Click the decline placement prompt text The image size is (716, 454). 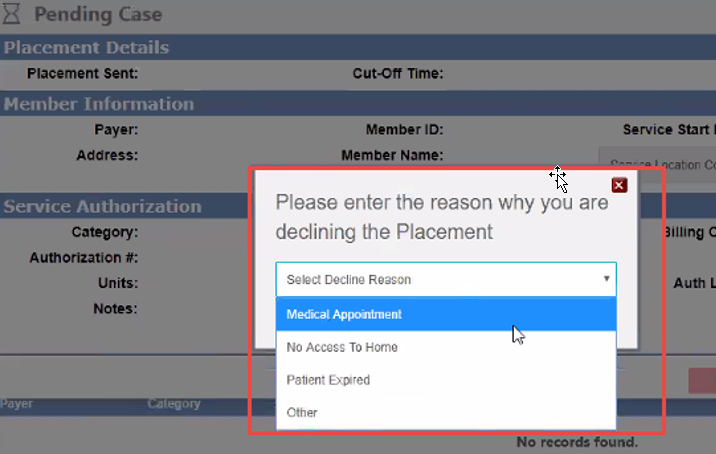(x=442, y=217)
